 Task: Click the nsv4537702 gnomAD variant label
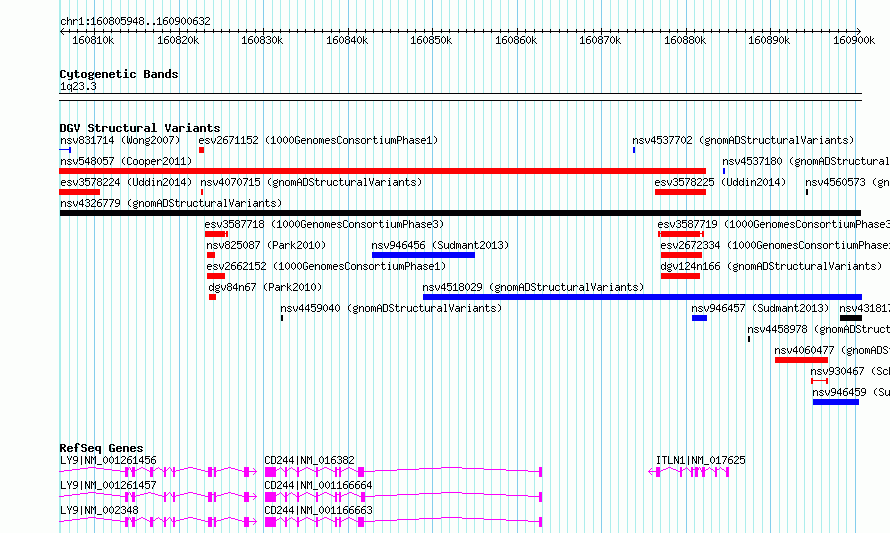coord(743,140)
